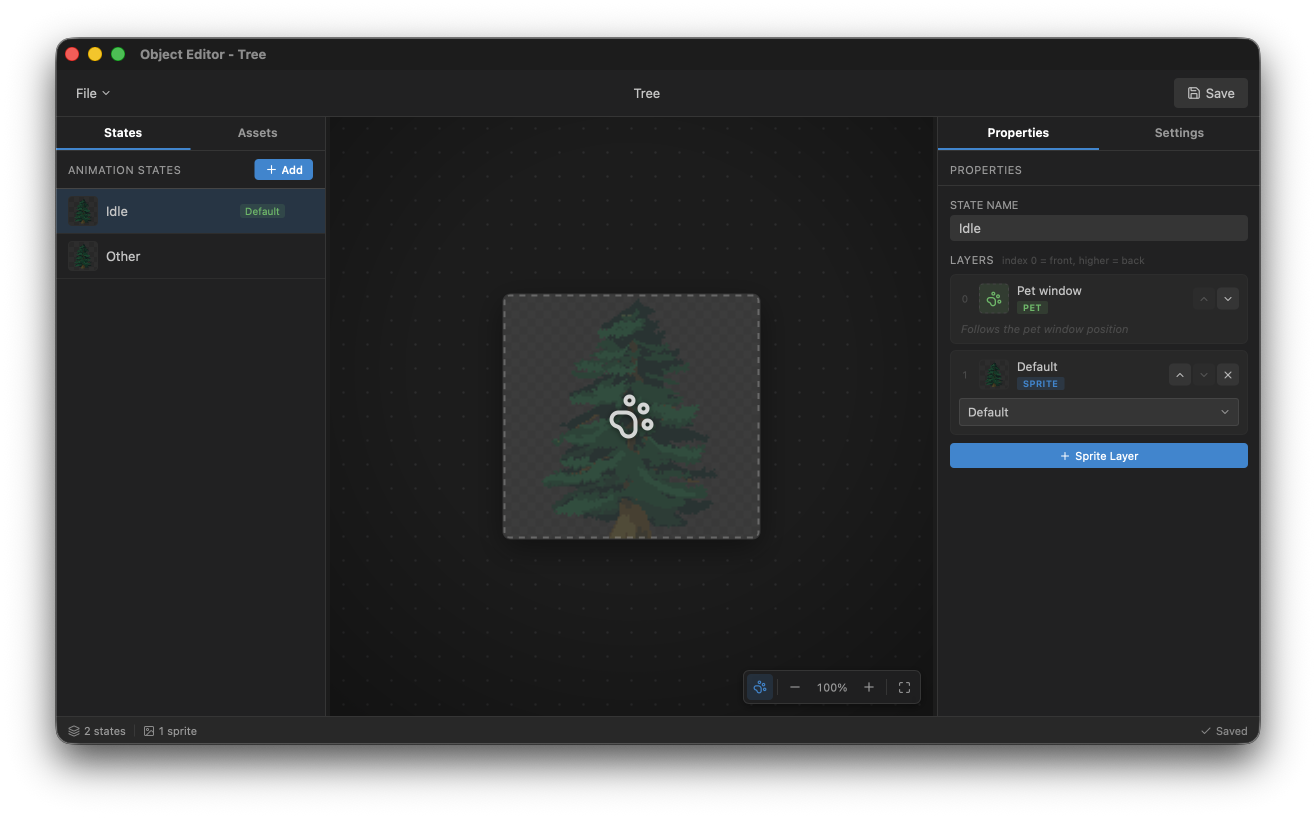Click the Default layer tree thumbnail
Image resolution: width=1316 pixels, height=818 pixels.
(994, 375)
